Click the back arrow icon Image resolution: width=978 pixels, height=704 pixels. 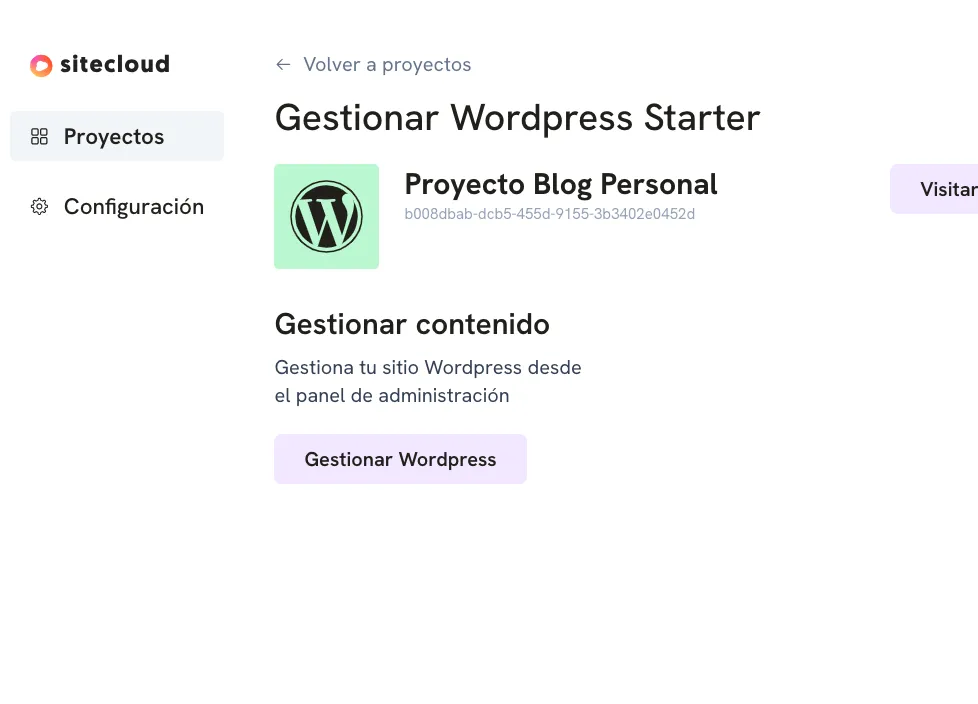pyautogui.click(x=283, y=65)
